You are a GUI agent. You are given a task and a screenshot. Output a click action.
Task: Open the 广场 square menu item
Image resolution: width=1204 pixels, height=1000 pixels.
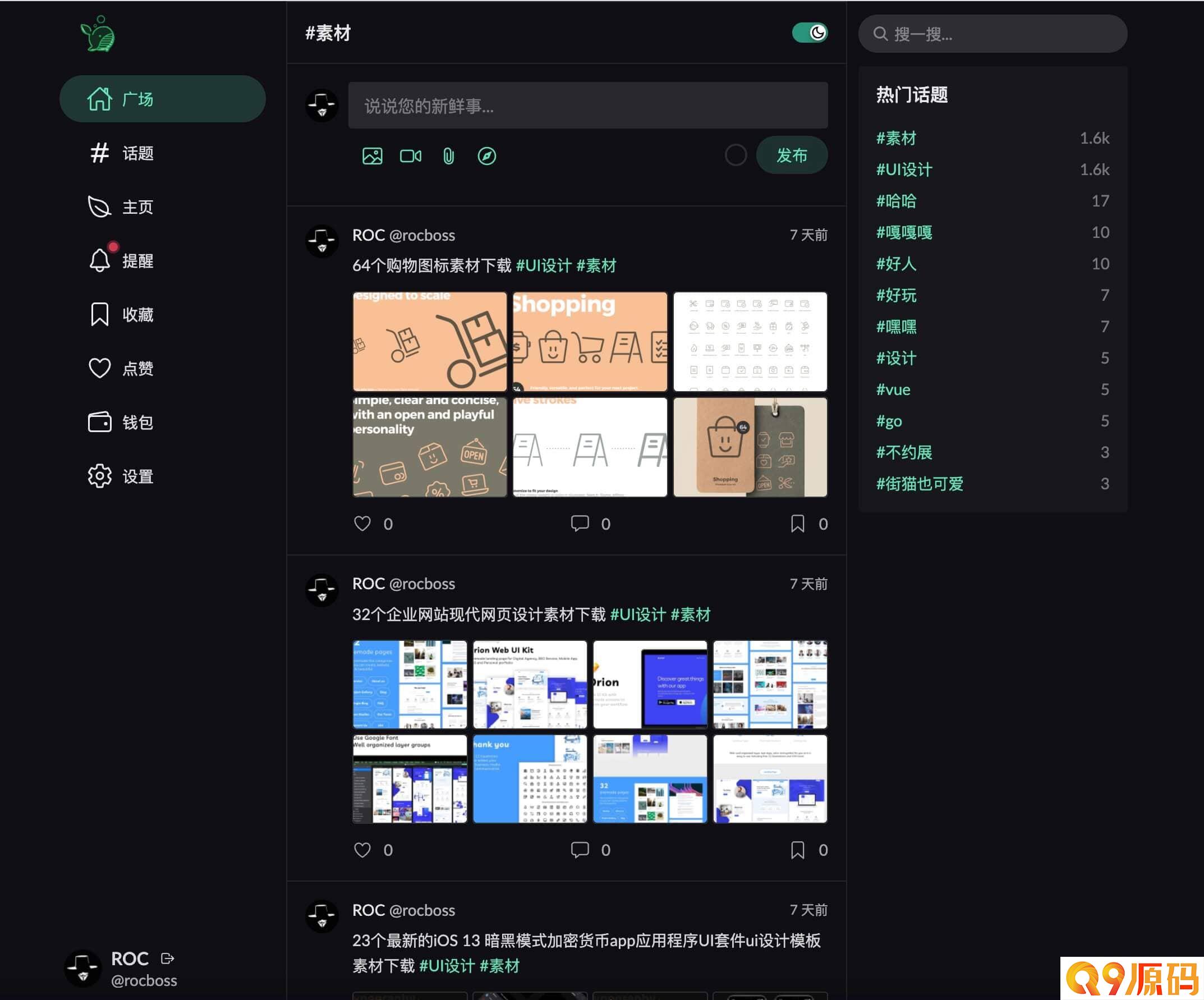click(x=162, y=99)
